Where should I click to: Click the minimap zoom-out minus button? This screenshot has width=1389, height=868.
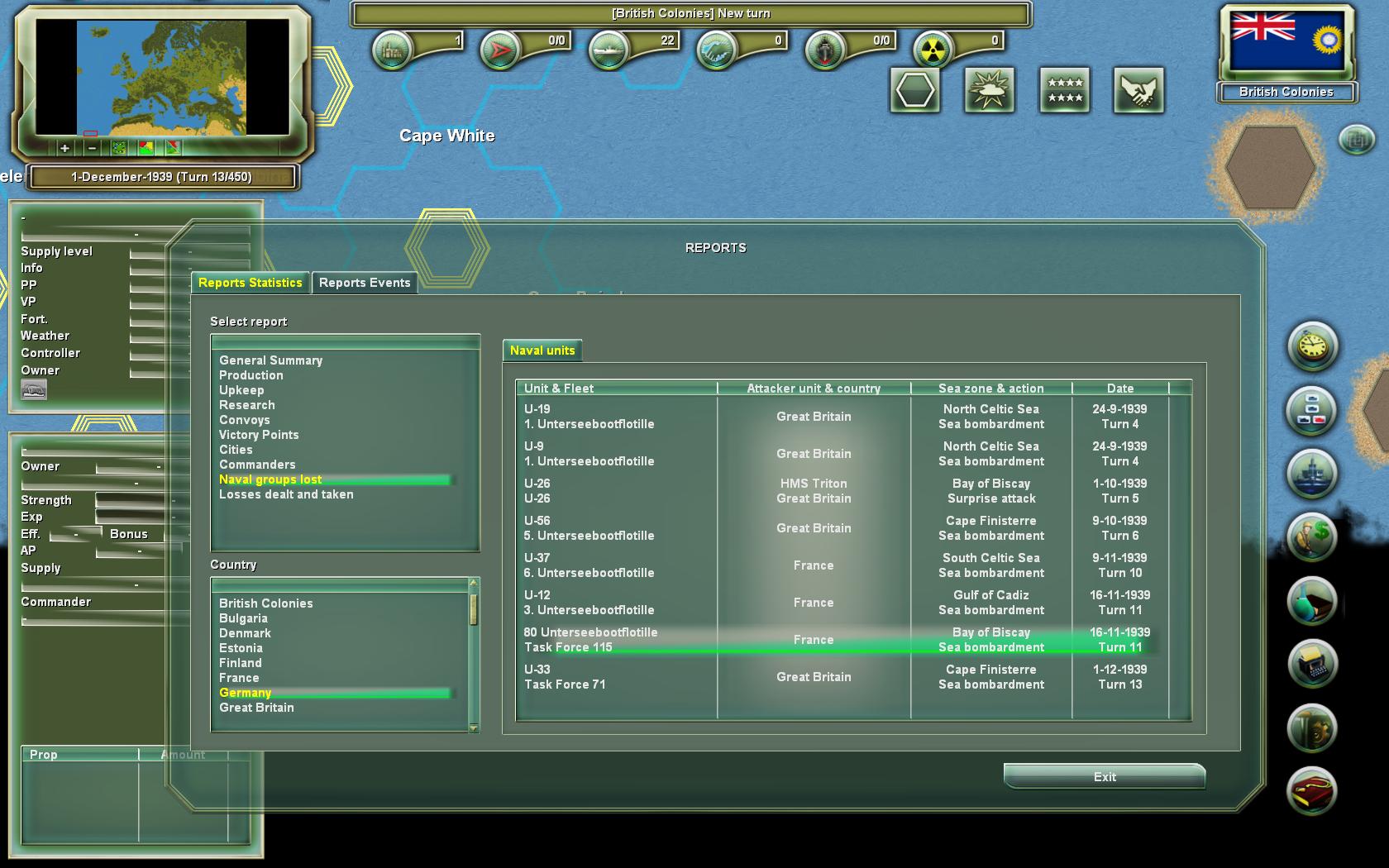[x=92, y=148]
